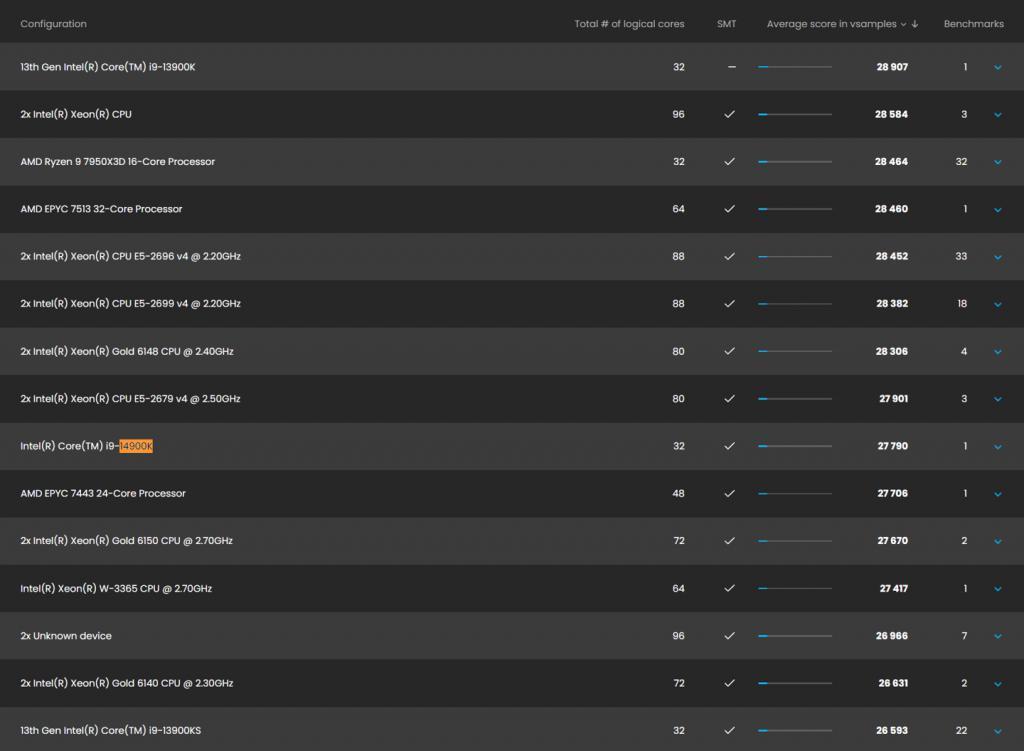The width and height of the screenshot is (1024, 751).
Task: Click the SMT checkmark for i9-13900KS
Action: click(729, 730)
